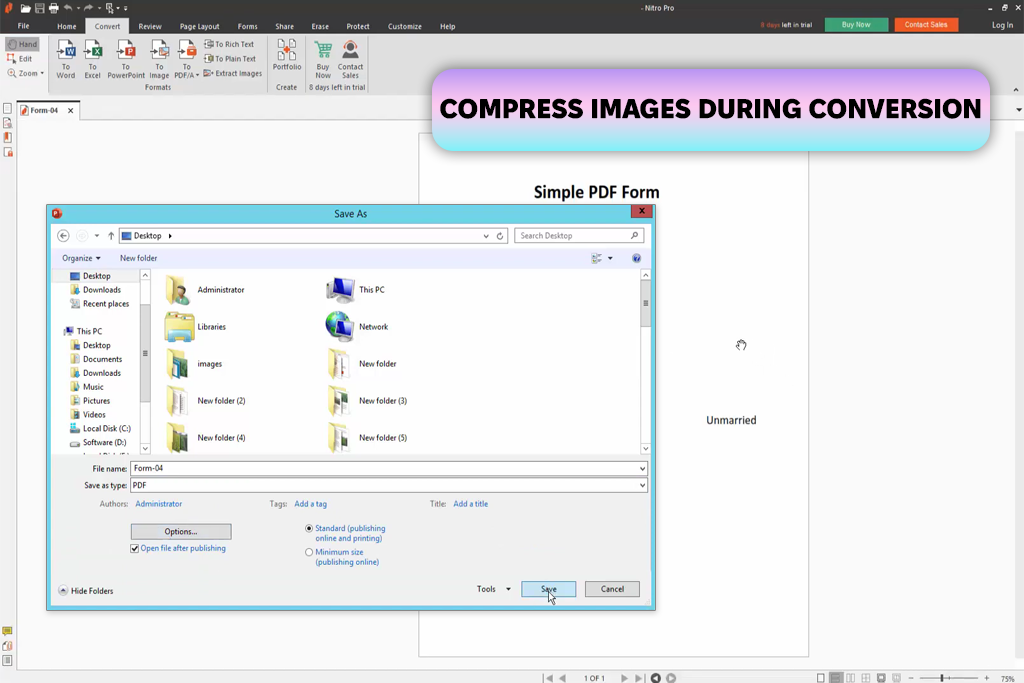Open the address bar path dropdown
Image resolution: width=1024 pixels, height=683 pixels.
[x=486, y=236]
